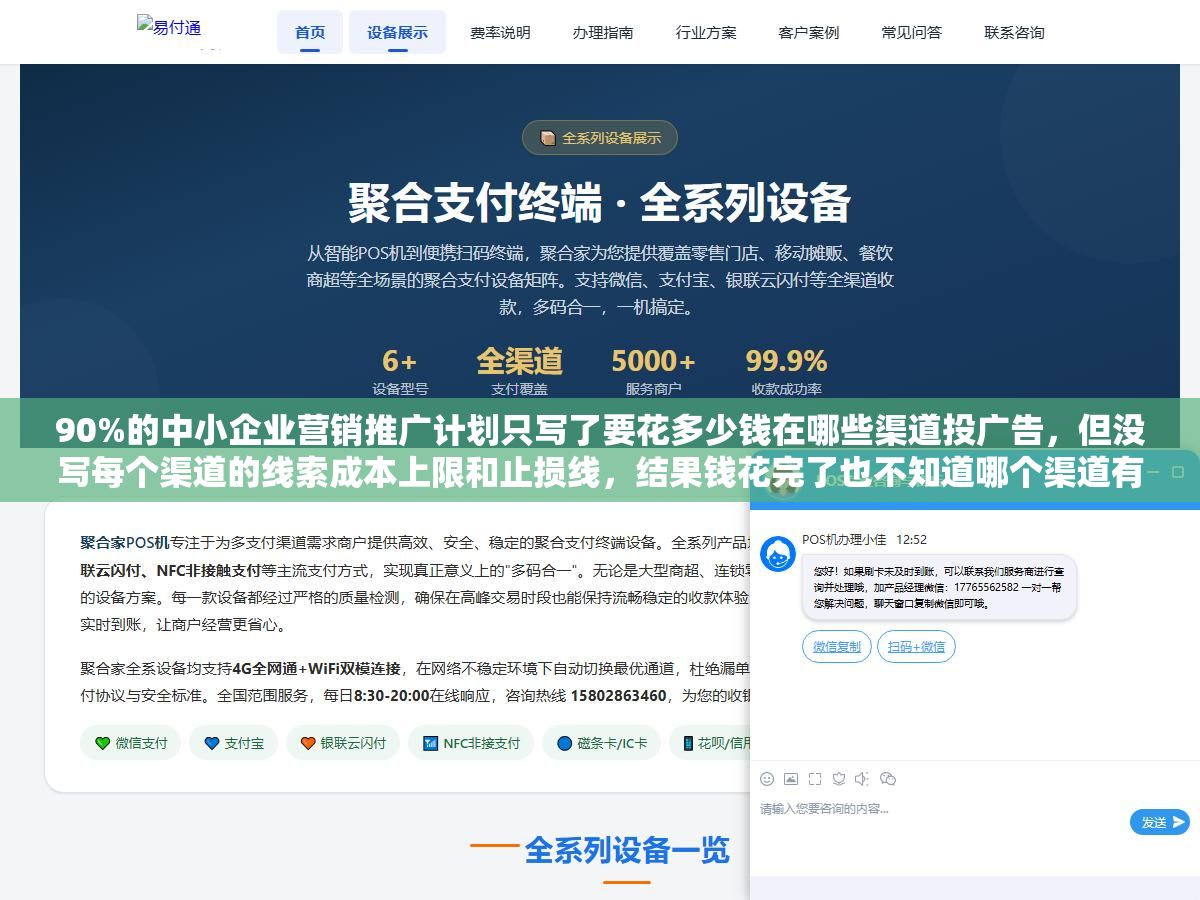This screenshot has width=1200, height=900.
Task: Click the orange heart beside 银联云闪付
Action: click(308, 743)
